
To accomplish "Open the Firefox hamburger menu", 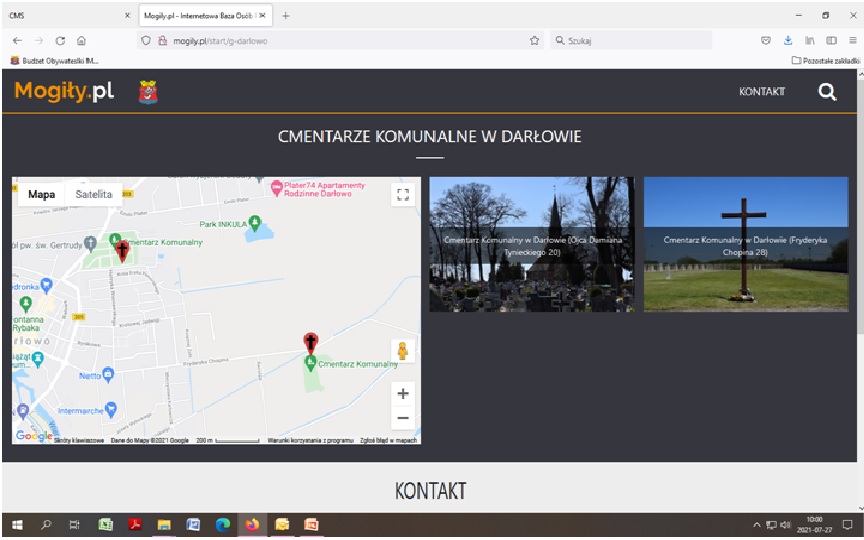I will click(853, 41).
